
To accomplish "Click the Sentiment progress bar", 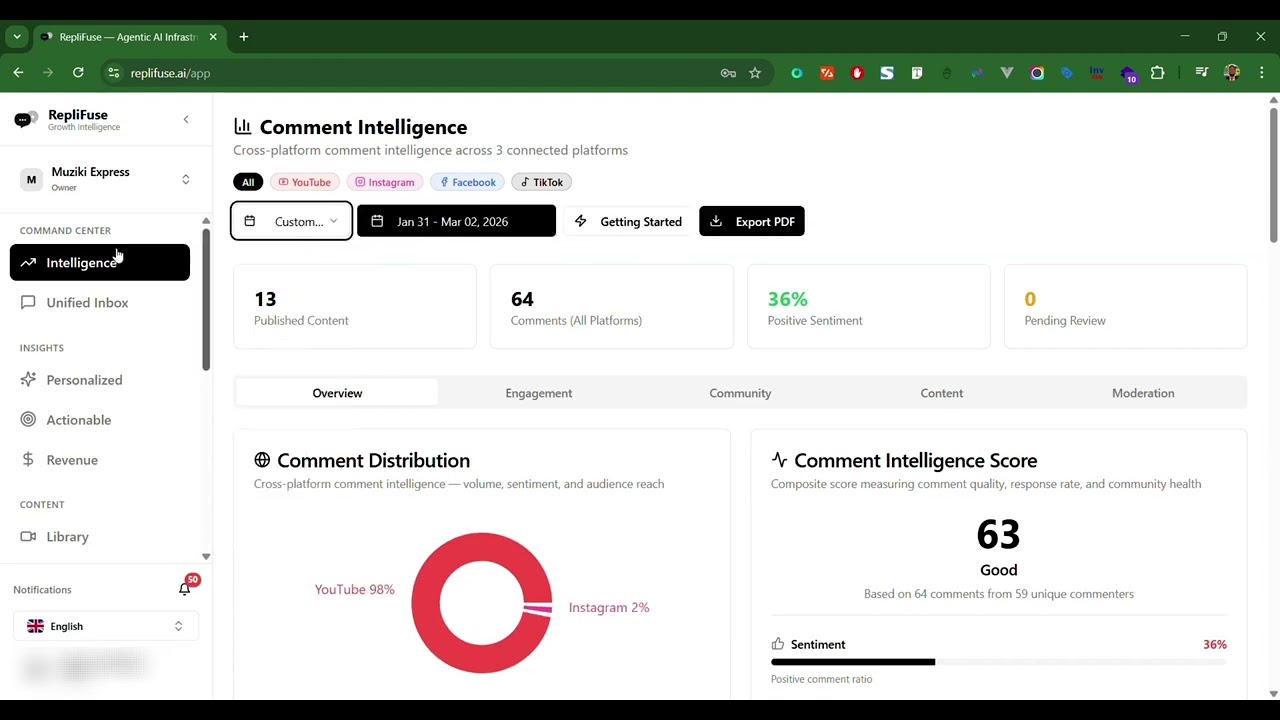I will (999, 662).
